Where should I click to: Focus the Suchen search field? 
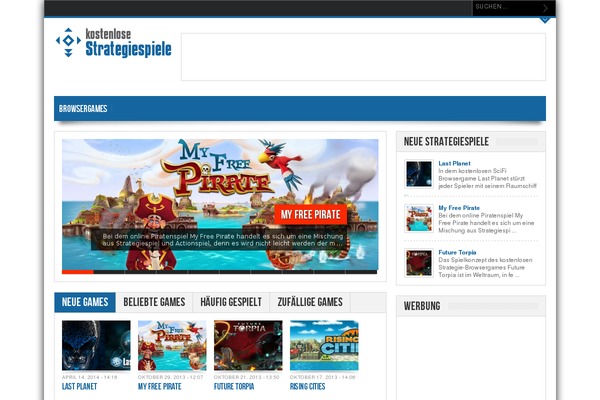click(506, 7)
